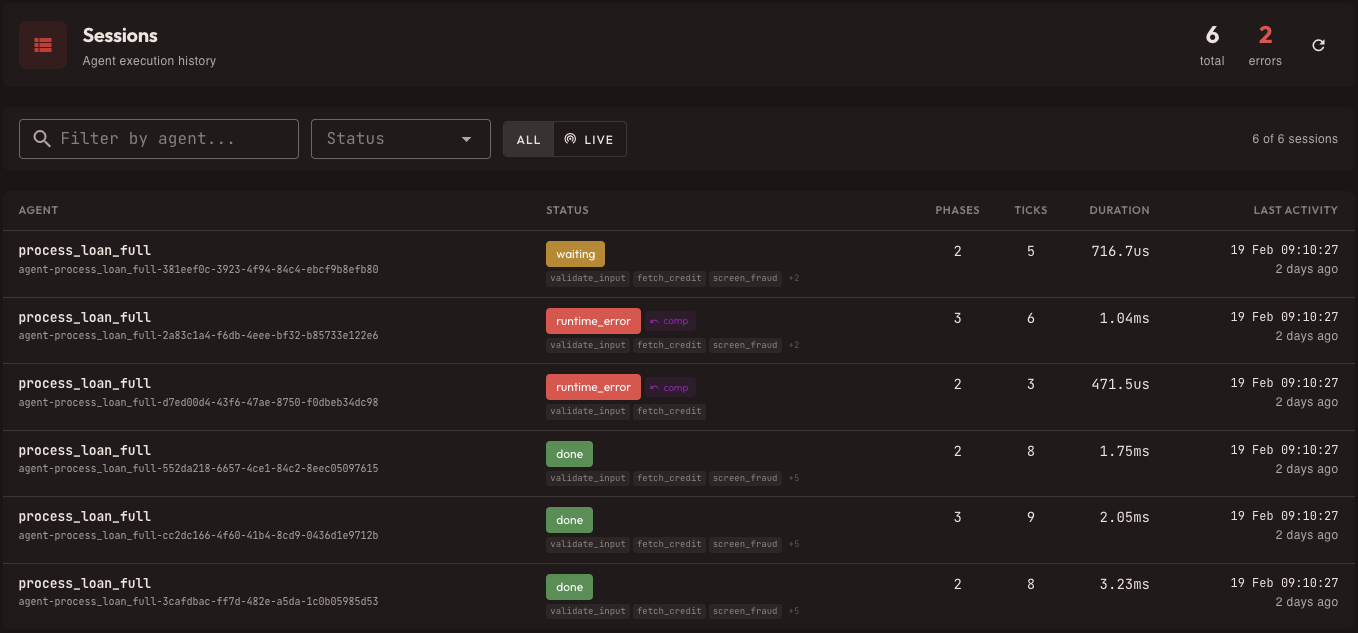Switch to the LIVE sessions view
1358x633 pixels.
590,139
